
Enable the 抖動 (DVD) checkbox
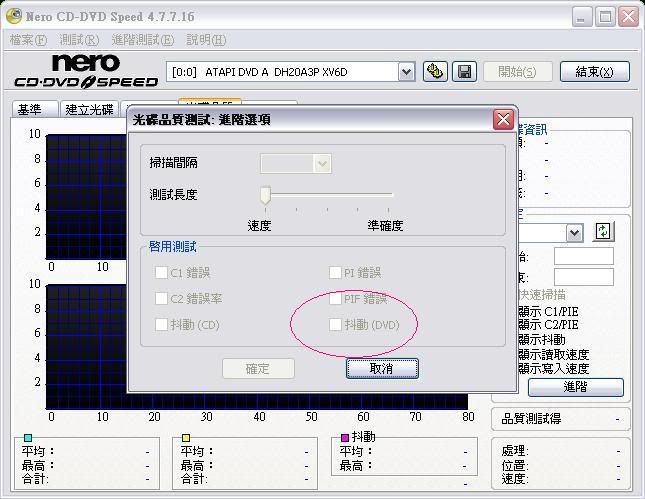coord(336,324)
